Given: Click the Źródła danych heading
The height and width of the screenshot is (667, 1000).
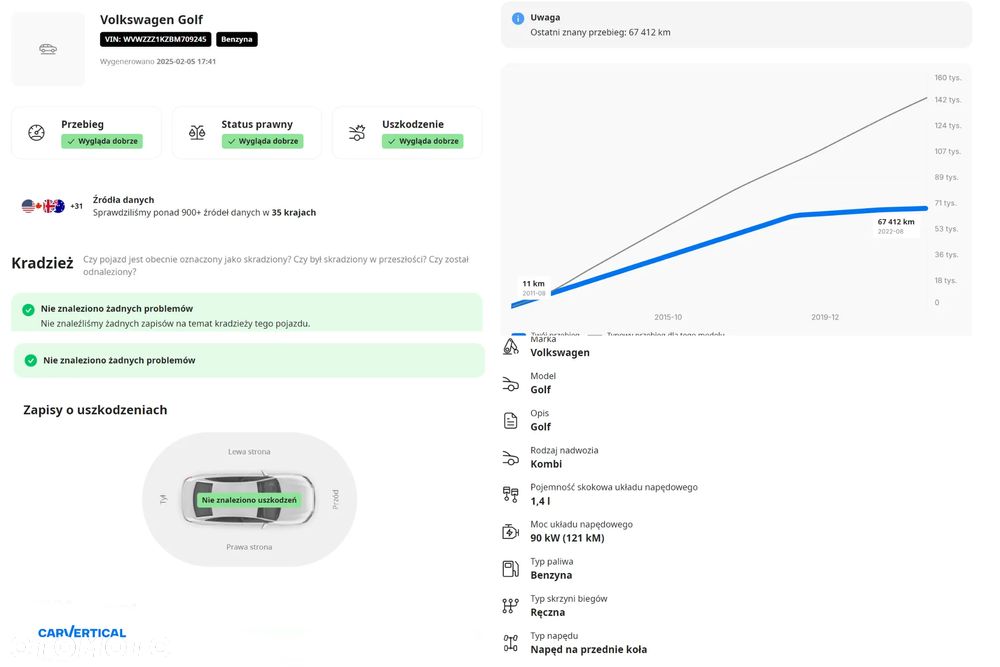Looking at the screenshot, I should tap(124, 200).
